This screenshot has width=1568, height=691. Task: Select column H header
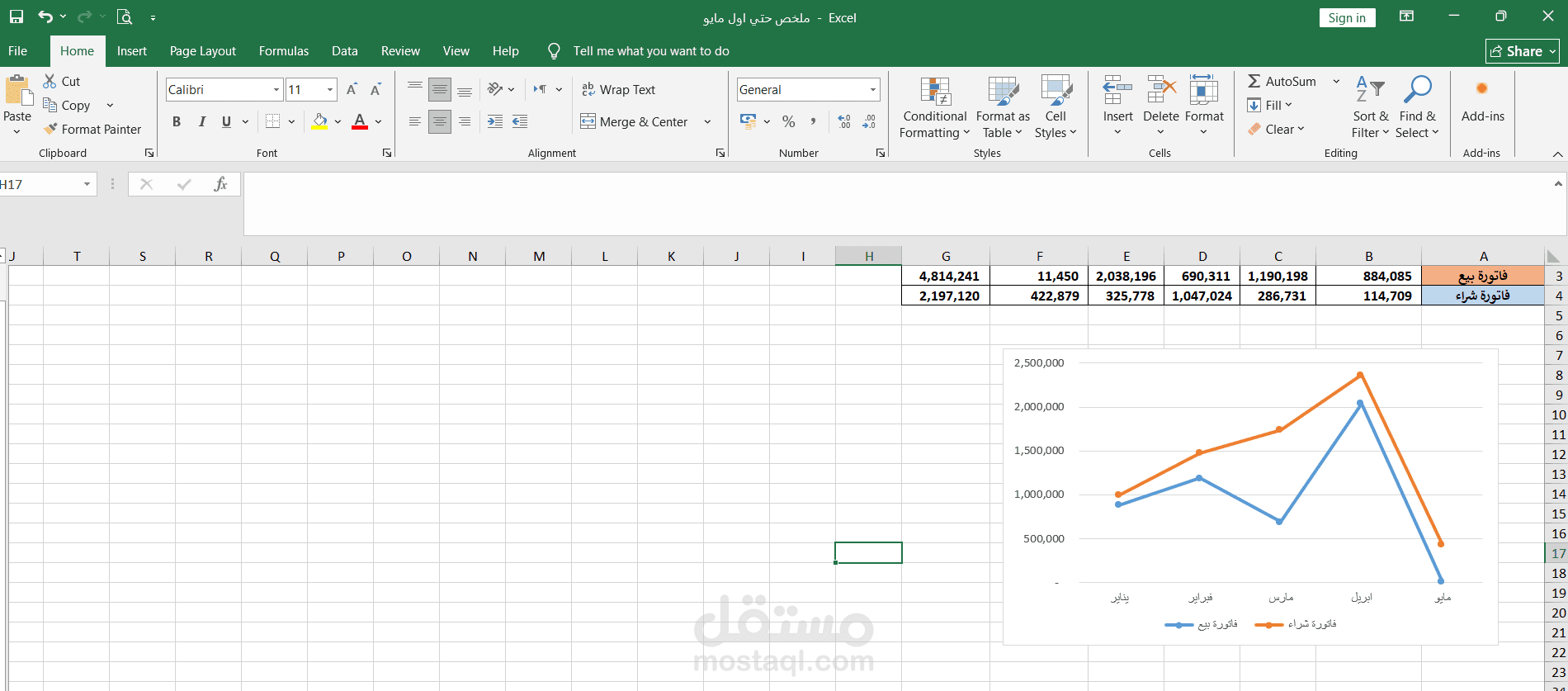click(x=868, y=256)
